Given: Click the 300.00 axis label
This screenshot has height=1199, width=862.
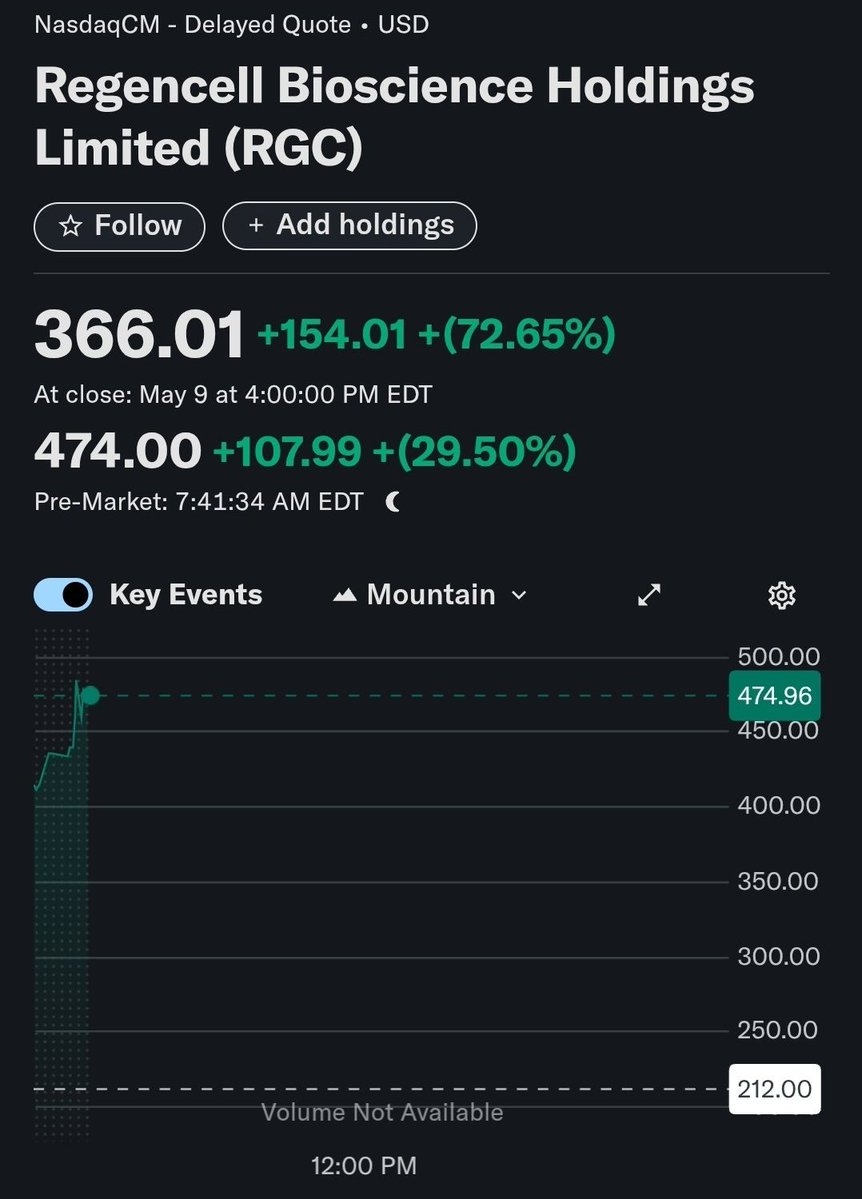Looking at the screenshot, I should (779, 956).
